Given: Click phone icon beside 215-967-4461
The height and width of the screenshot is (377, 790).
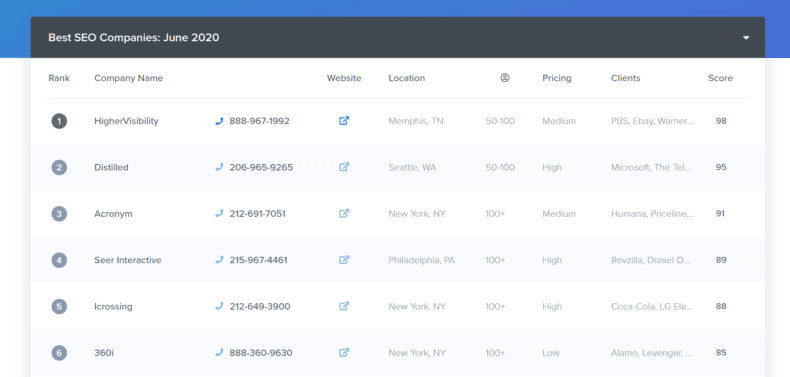Looking at the screenshot, I should coord(219,260).
